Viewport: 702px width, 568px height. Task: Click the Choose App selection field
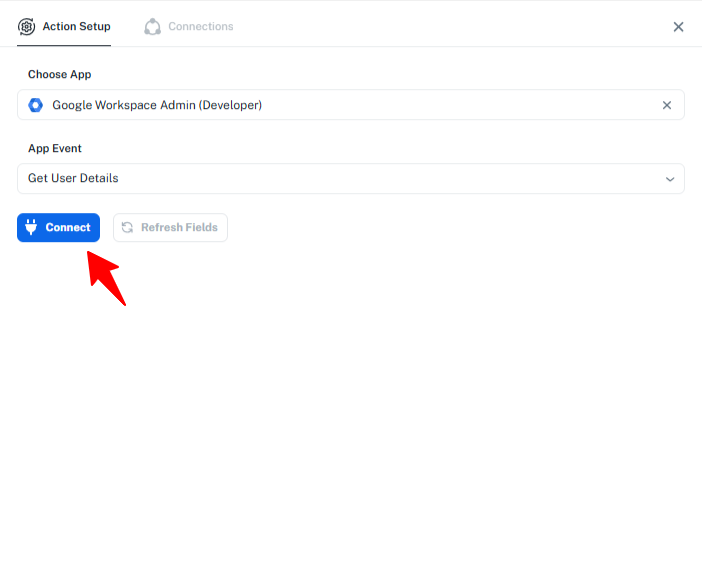(400, 105)
